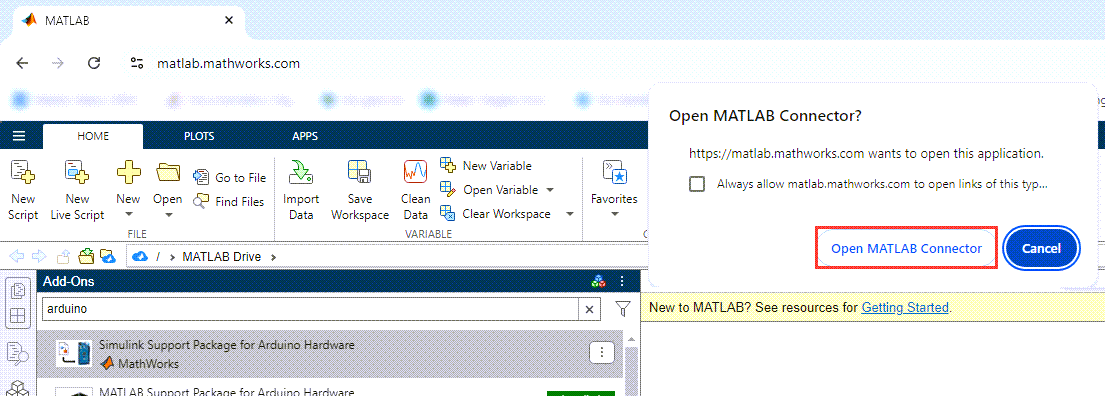1105x396 pixels.
Task: Switch to the APPS tab
Action: pos(305,136)
